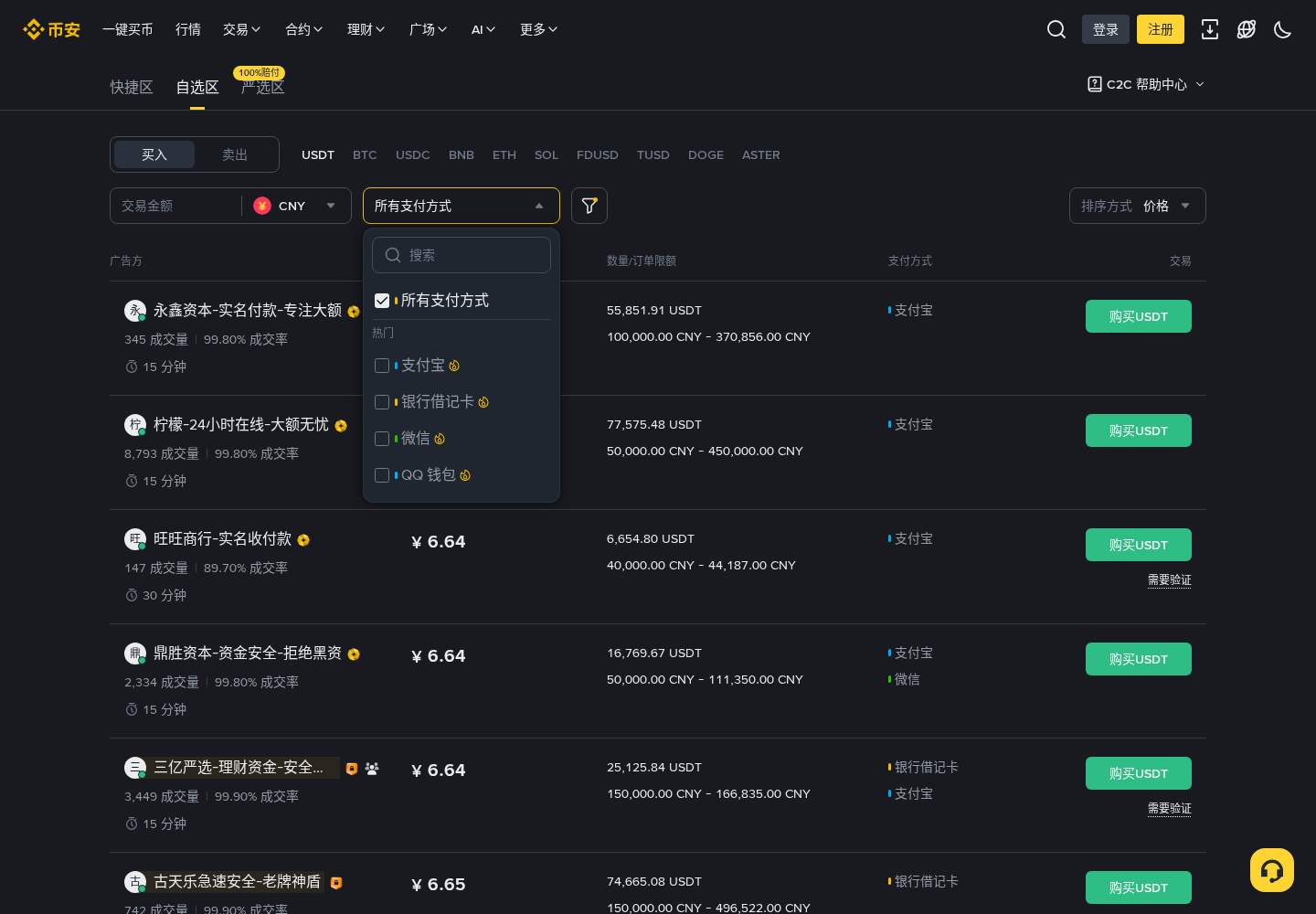This screenshot has width=1316, height=914.
Task: Select the ASTER coin tab
Action: click(x=761, y=154)
